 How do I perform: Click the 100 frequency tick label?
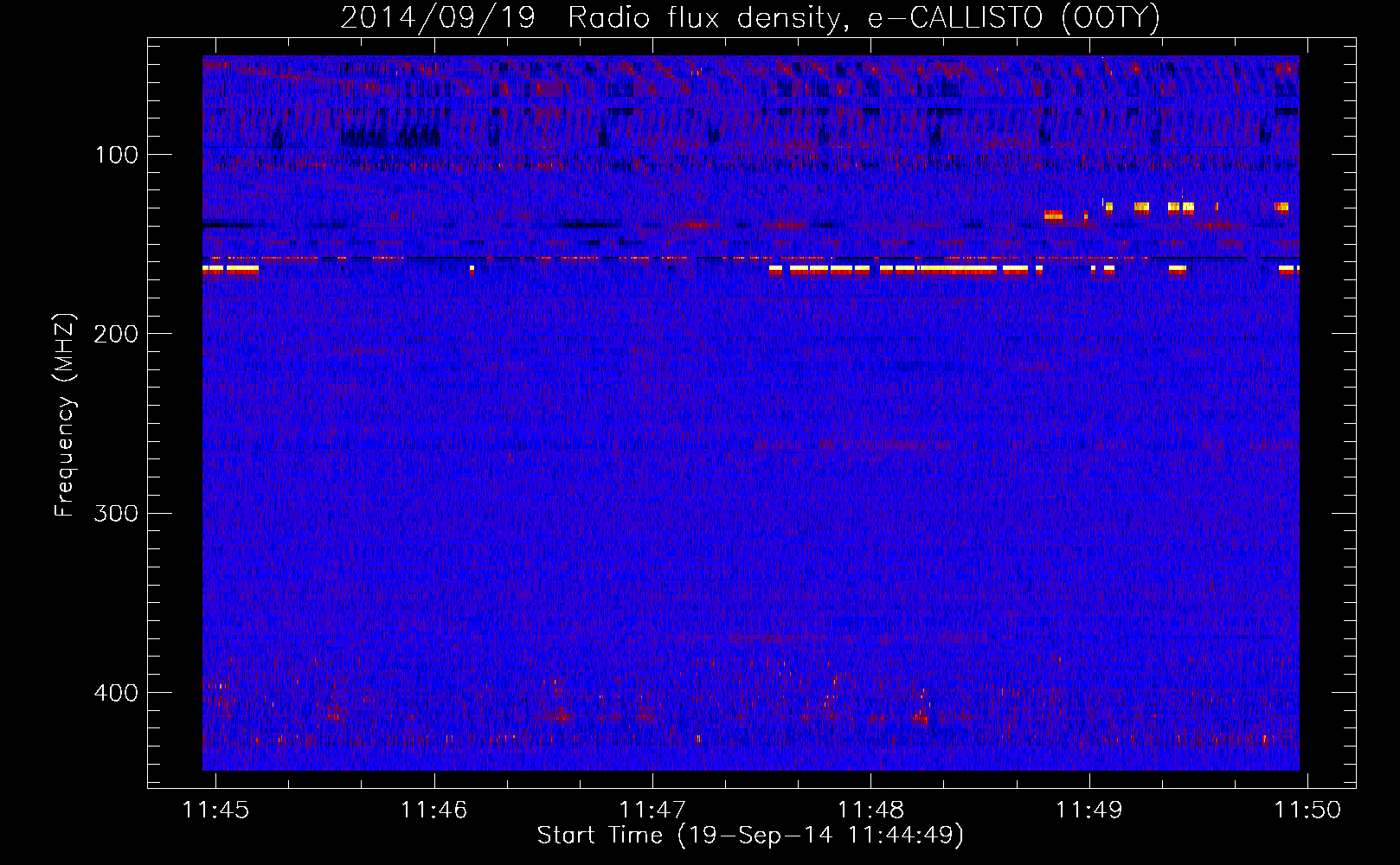(x=117, y=155)
